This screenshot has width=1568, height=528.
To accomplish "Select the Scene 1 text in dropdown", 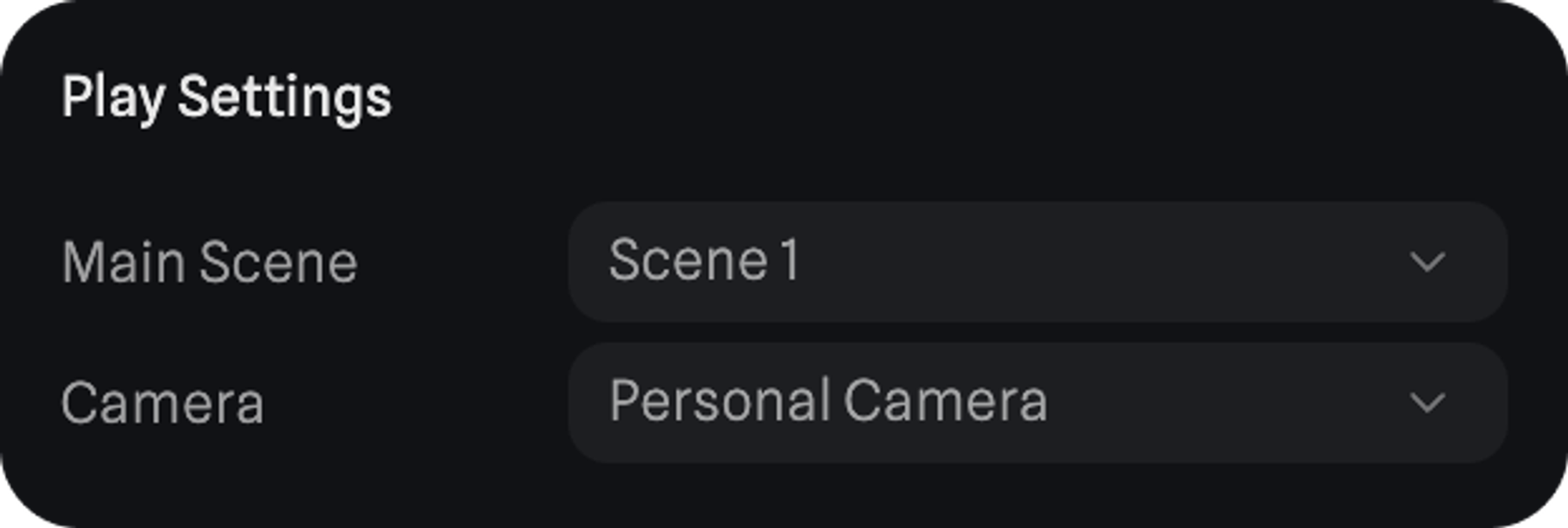I will (x=703, y=260).
